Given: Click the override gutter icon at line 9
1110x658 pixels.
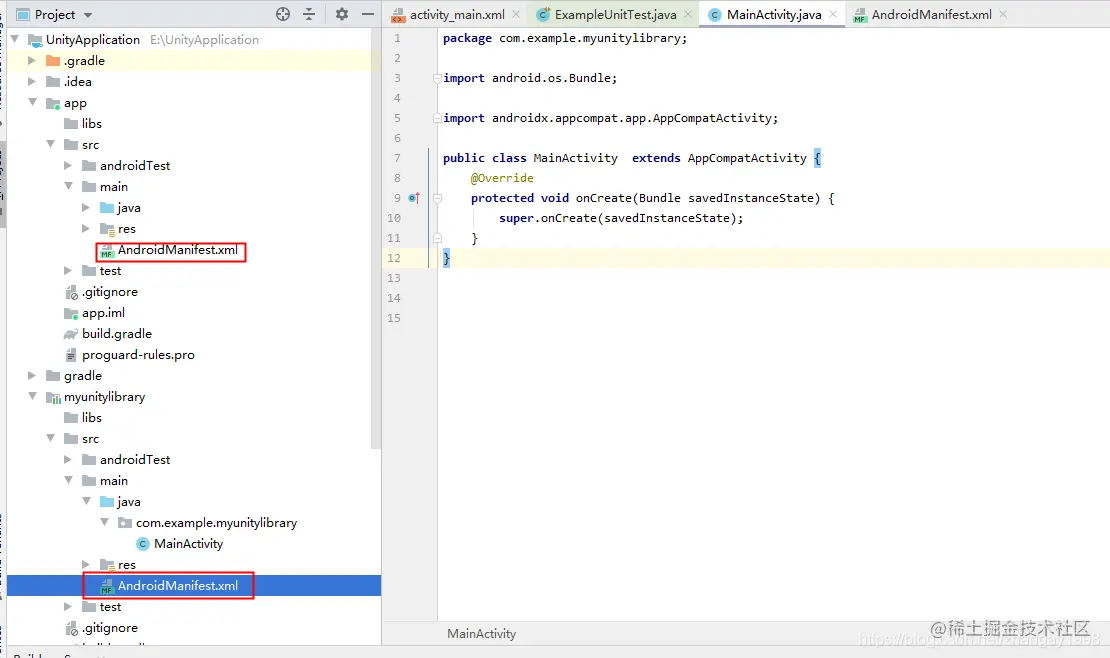Looking at the screenshot, I should 414,198.
